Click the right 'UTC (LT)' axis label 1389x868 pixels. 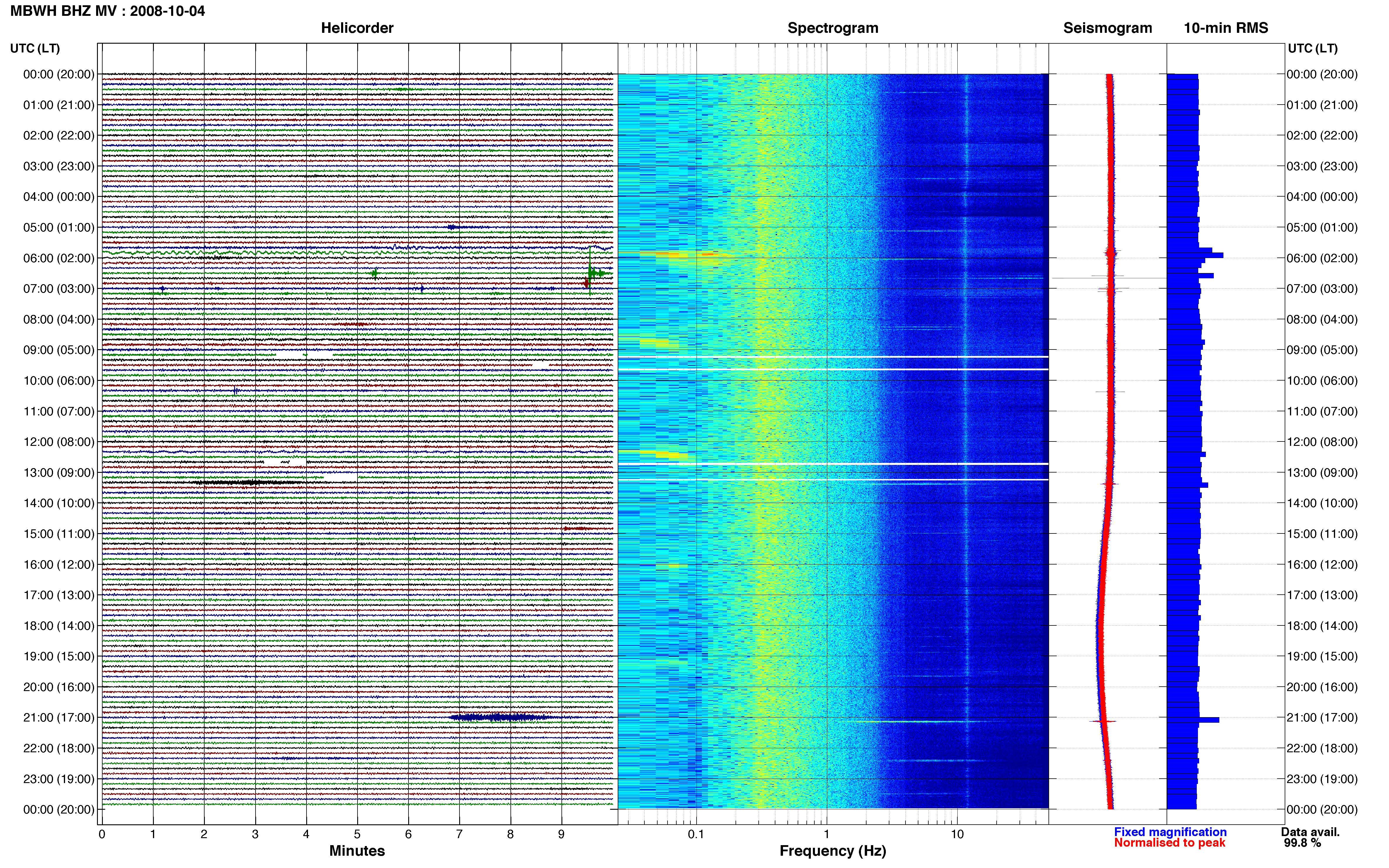[1313, 48]
